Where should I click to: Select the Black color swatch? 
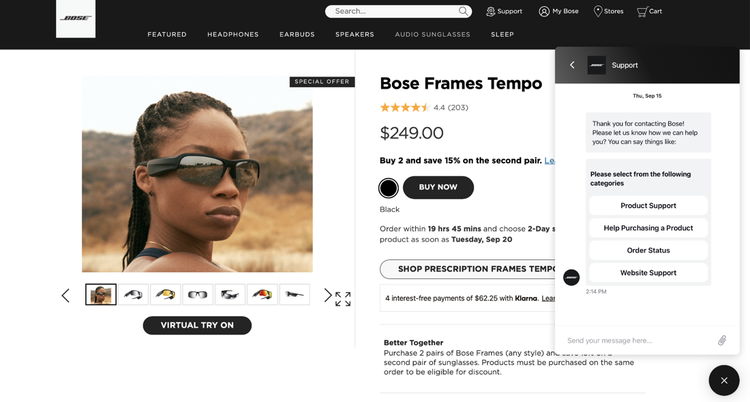point(389,188)
